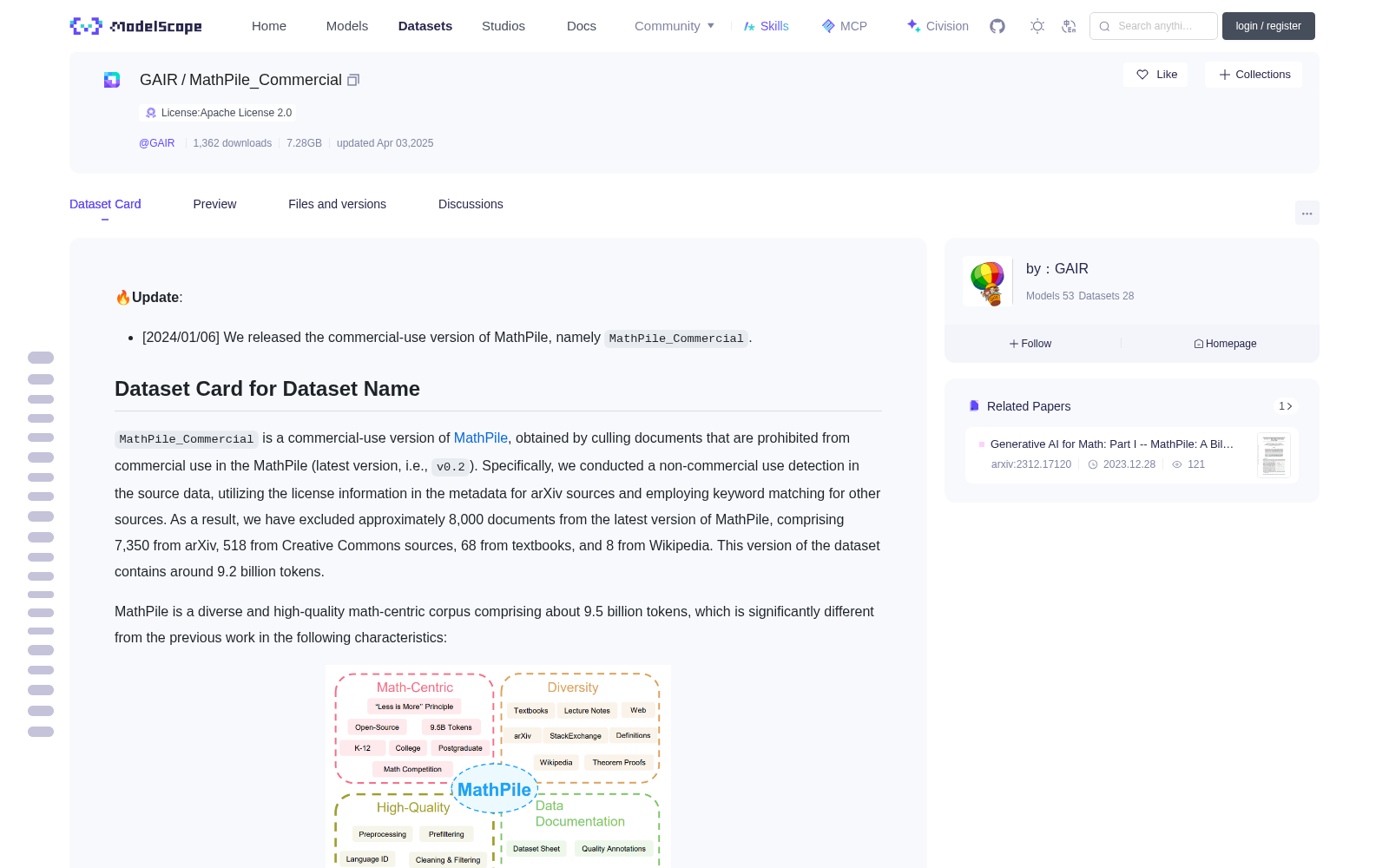This screenshot has width=1389, height=868.
Task: Expand the Community dropdown
Action: point(675,26)
